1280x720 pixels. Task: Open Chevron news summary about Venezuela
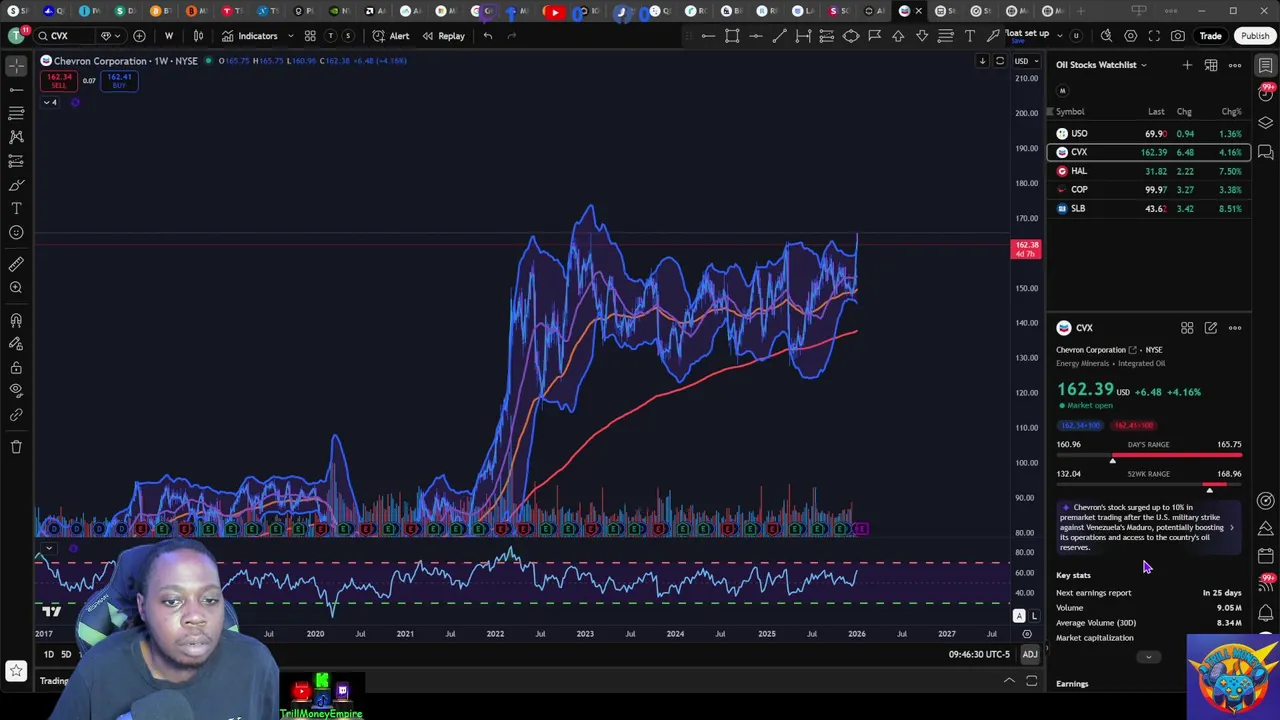[x=1148, y=527]
